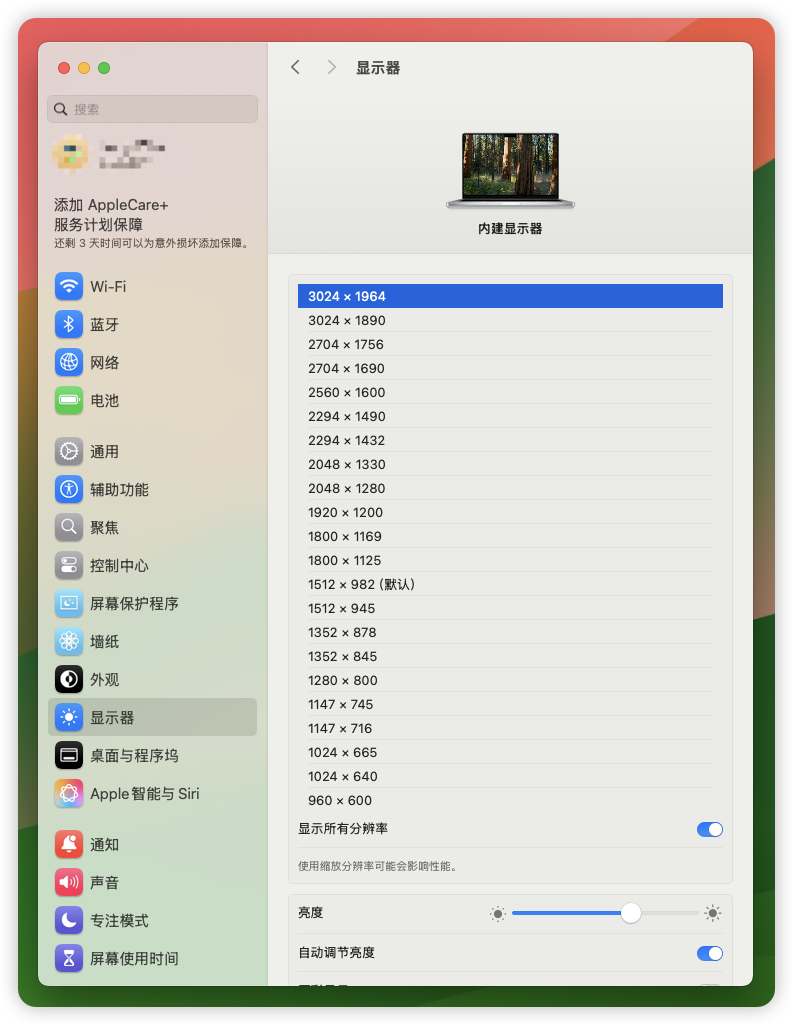This screenshot has height=1025, width=793.
Task: Go back with the left chevron
Action: [295, 67]
